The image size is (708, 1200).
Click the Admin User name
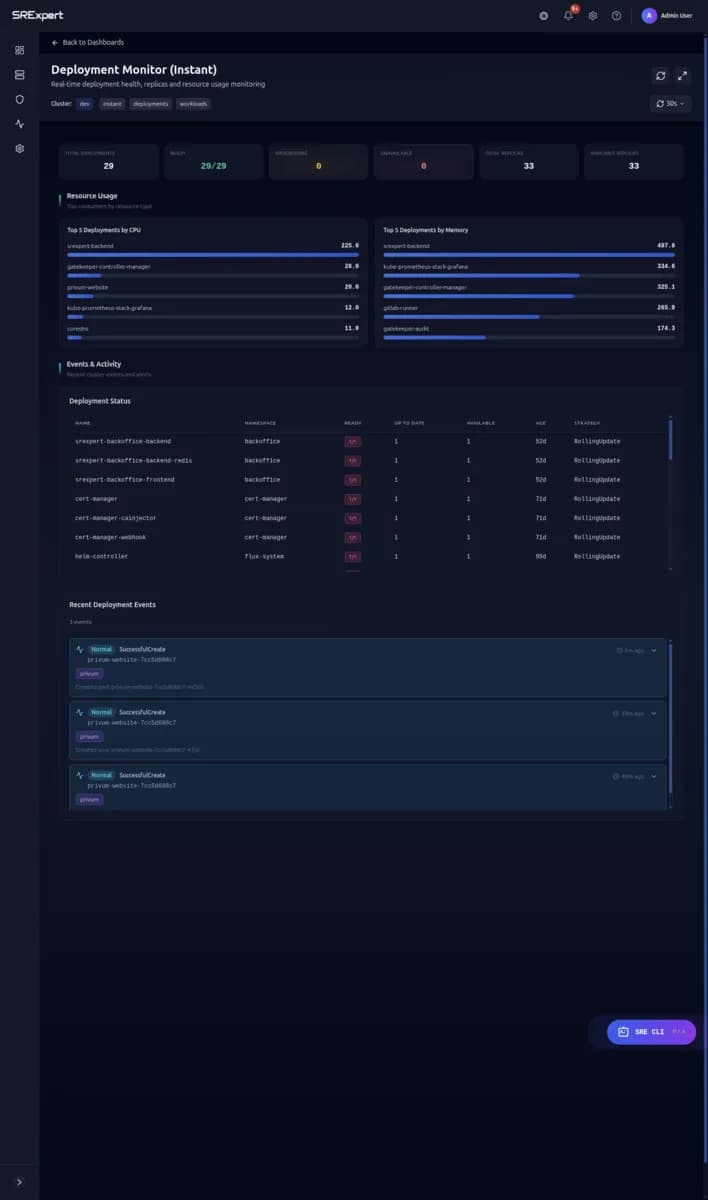677,16
